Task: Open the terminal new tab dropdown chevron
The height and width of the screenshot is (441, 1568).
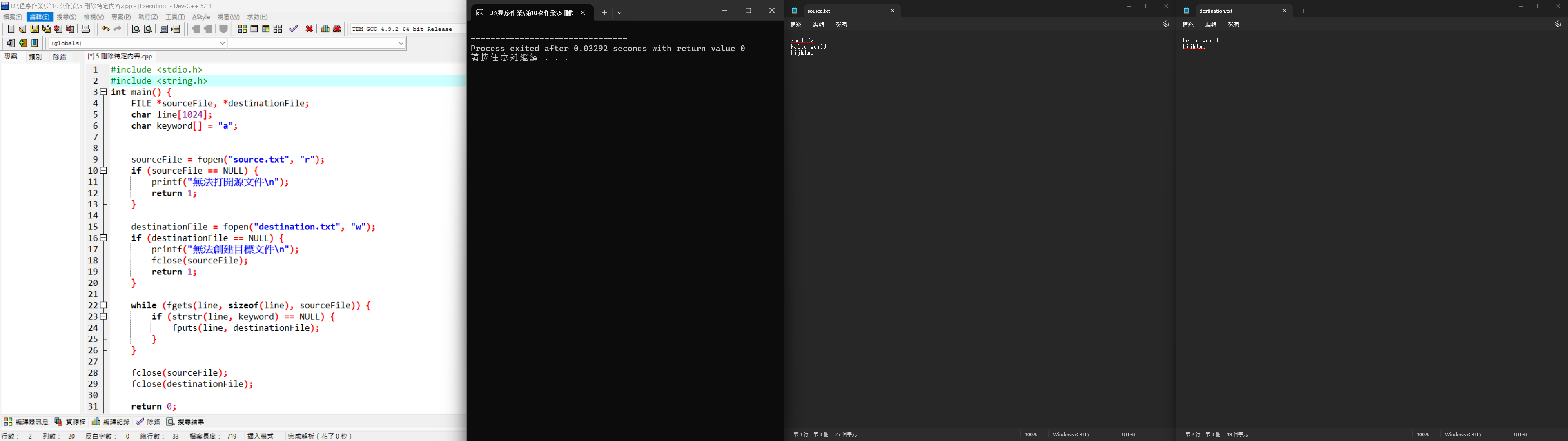Action: (620, 13)
